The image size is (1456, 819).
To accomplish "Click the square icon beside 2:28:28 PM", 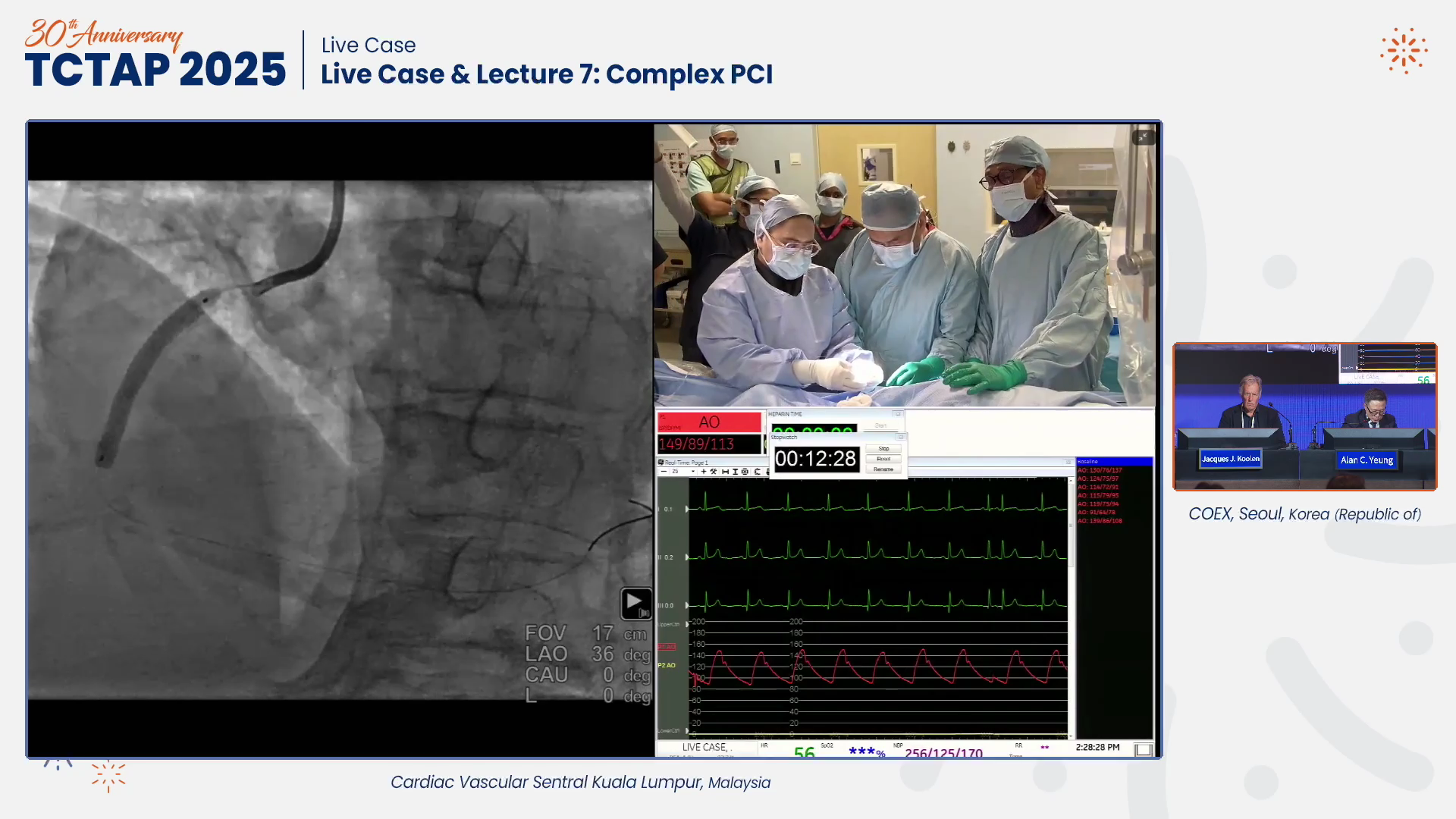I will [1144, 749].
